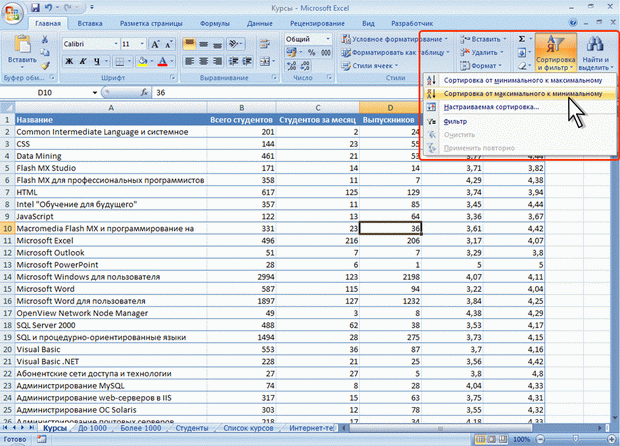620x446 pixels.
Task: Align text to the right
Action: pyautogui.click(x=217, y=61)
